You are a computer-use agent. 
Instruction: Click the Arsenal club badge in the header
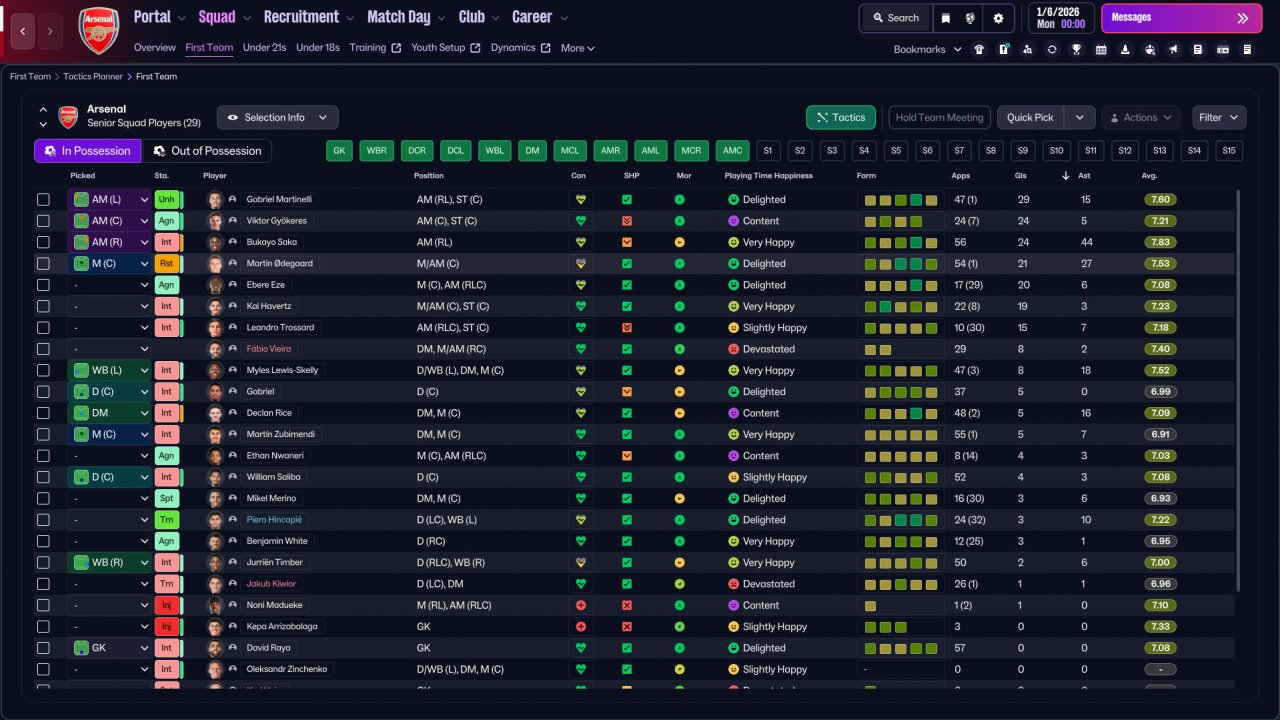[98, 30]
